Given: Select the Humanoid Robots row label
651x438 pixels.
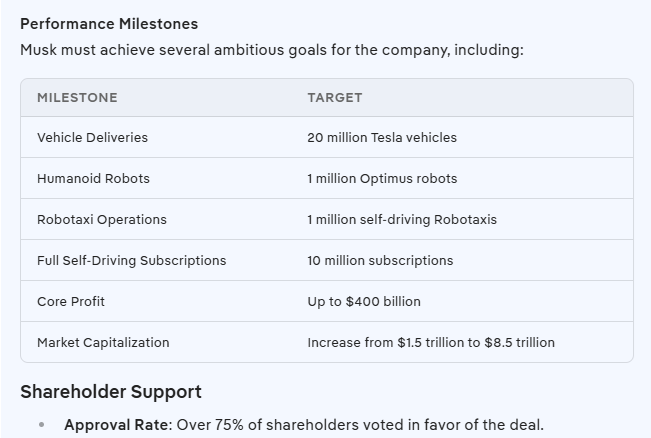Looking at the screenshot, I should (x=93, y=178).
